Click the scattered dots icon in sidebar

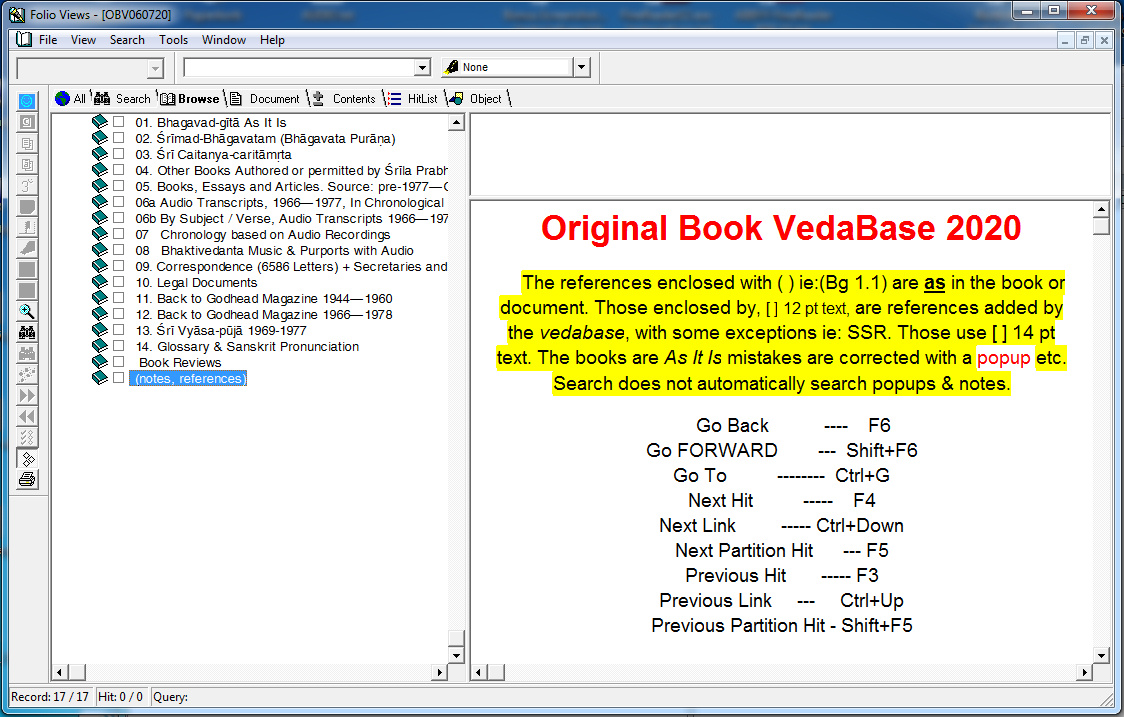click(x=27, y=374)
